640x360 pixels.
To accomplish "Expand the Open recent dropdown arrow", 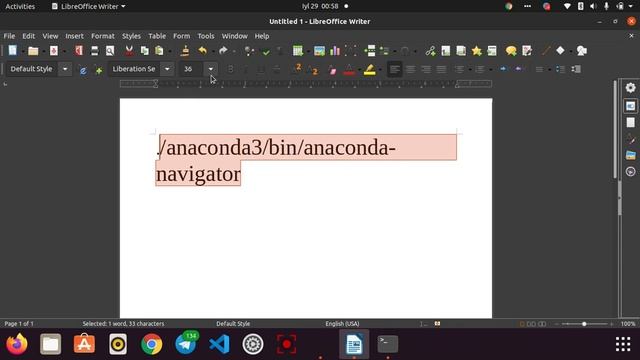I will pyautogui.click(x=43, y=51).
